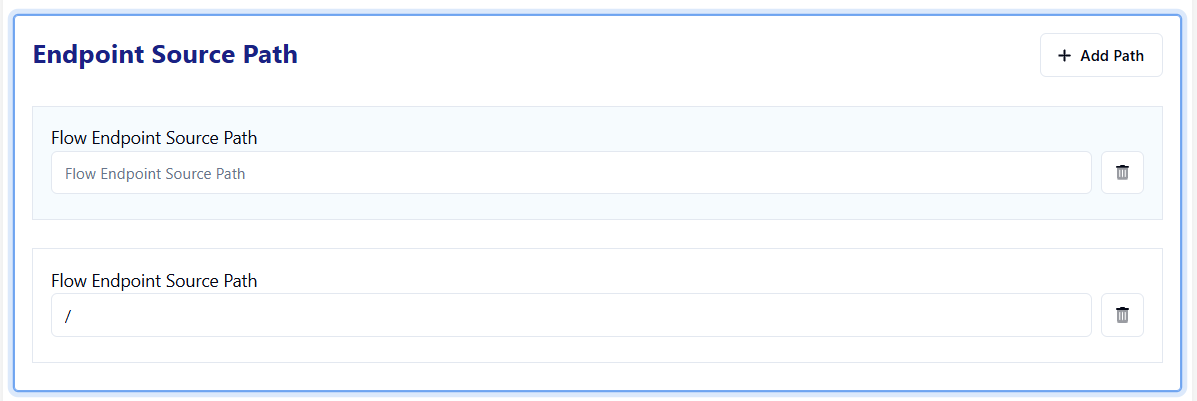Screen dimensions: 1197x401
Task: Click the grey placeholder text in the first field
Action: click(155, 174)
